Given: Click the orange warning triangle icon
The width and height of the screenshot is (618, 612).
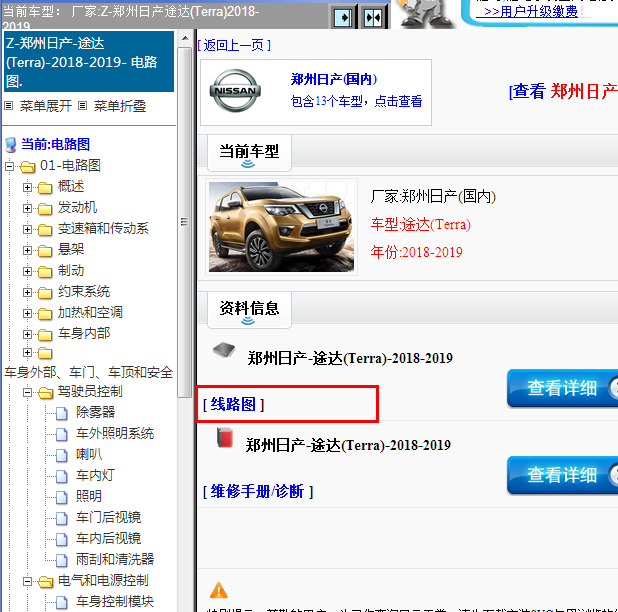Looking at the screenshot, I should coord(219,590).
